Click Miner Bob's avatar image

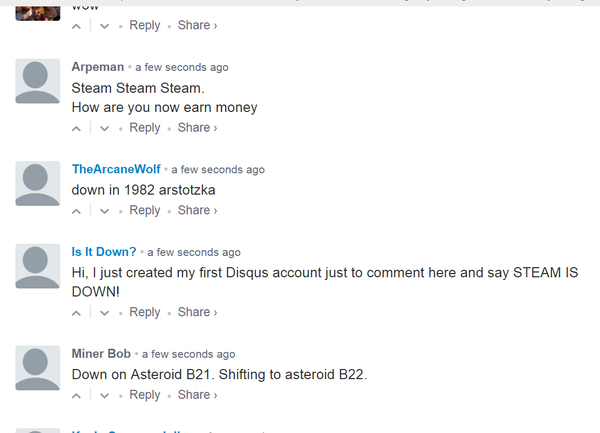[39, 368]
